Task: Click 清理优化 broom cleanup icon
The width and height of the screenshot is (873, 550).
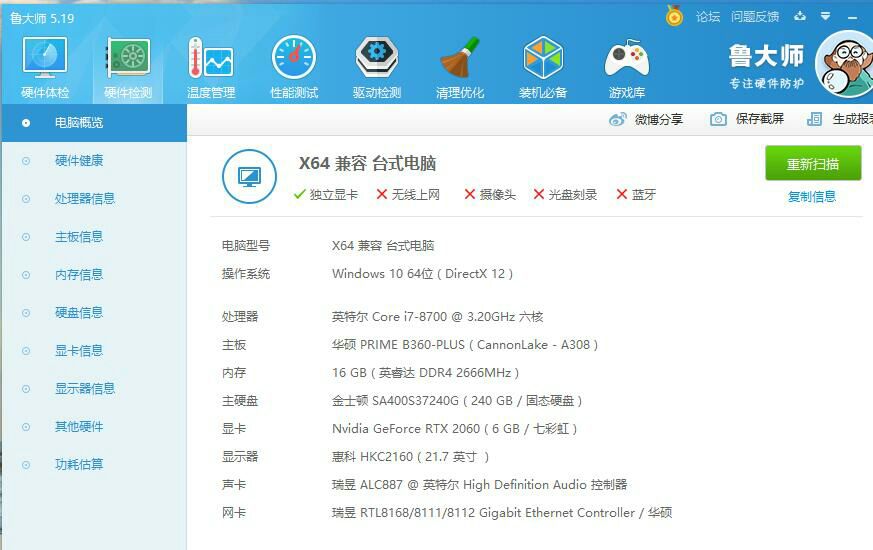Action: tap(460, 67)
